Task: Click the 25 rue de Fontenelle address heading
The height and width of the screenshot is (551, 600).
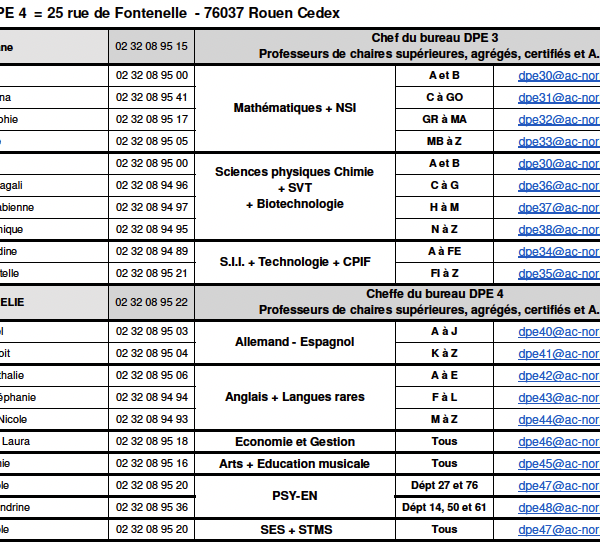Action: click(x=170, y=13)
